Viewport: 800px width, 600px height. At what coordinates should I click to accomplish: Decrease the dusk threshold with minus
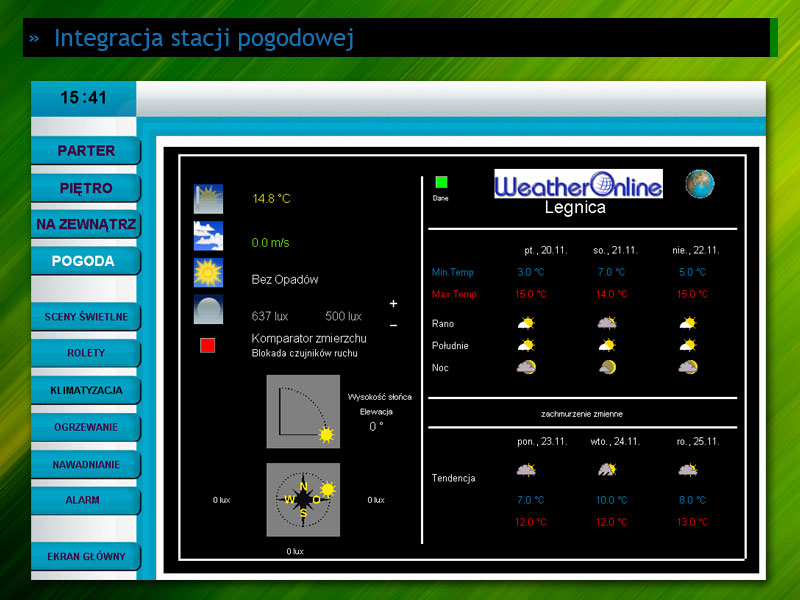click(x=393, y=325)
